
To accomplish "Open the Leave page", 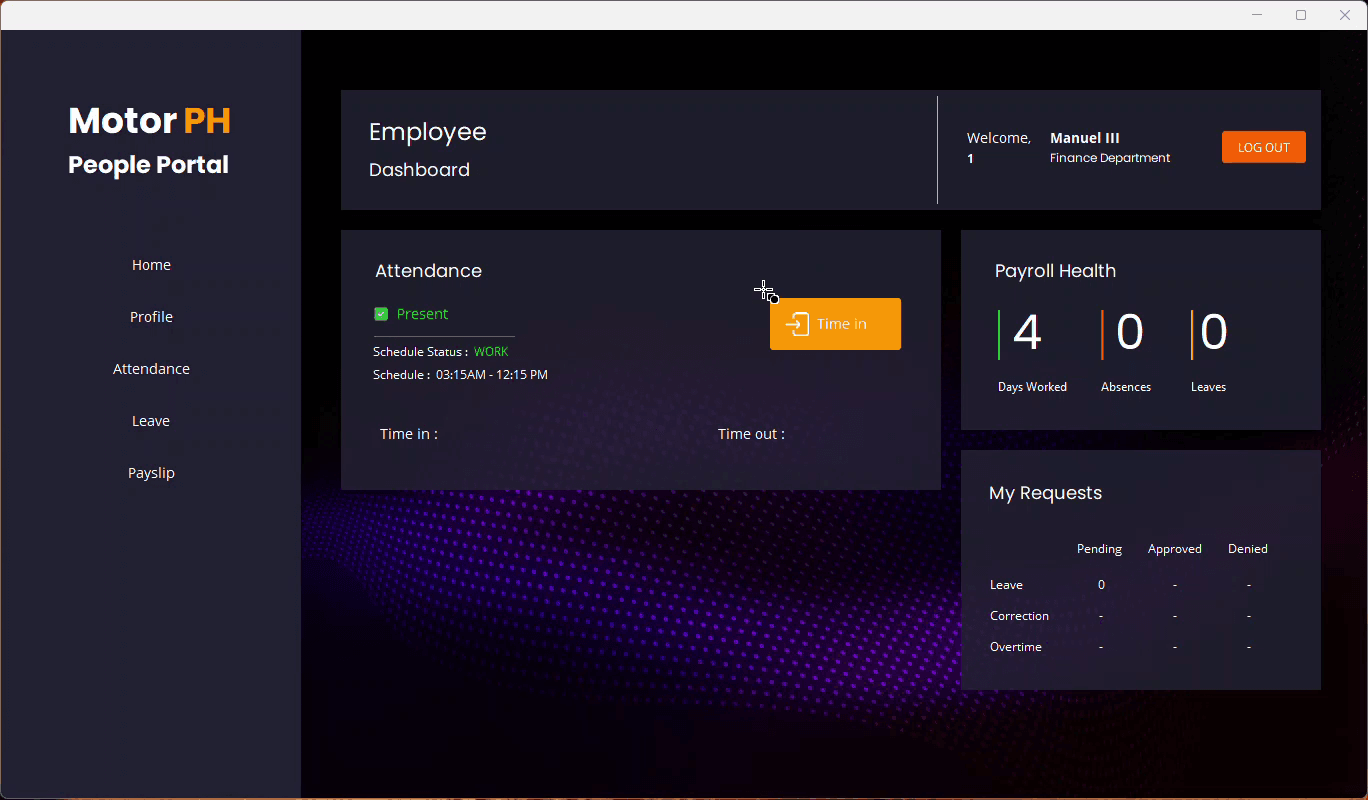I will pyautogui.click(x=151, y=420).
